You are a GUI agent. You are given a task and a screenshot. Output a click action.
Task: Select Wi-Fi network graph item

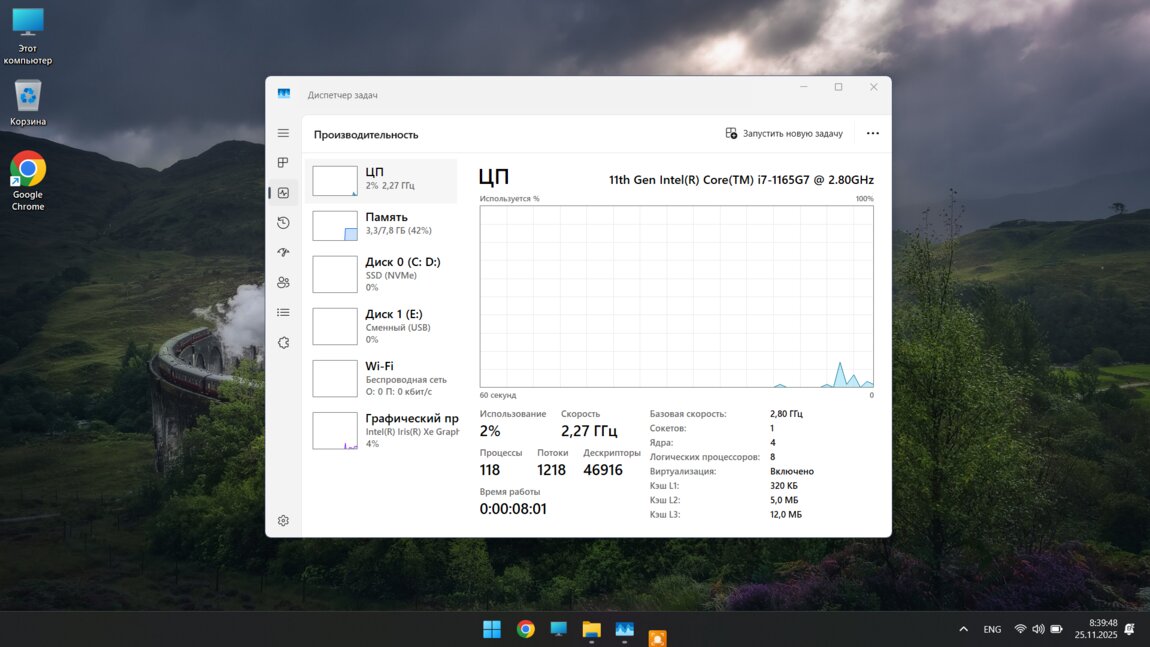[381, 378]
